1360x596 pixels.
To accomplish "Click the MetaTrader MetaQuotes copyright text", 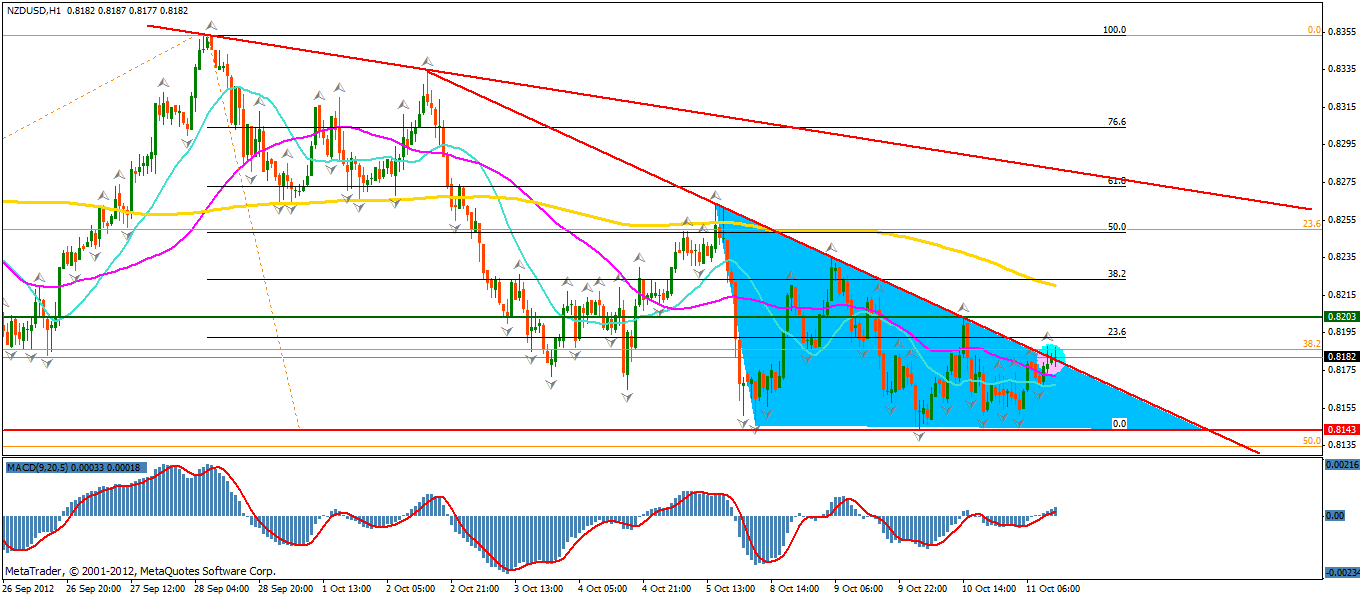I will pos(140,571).
